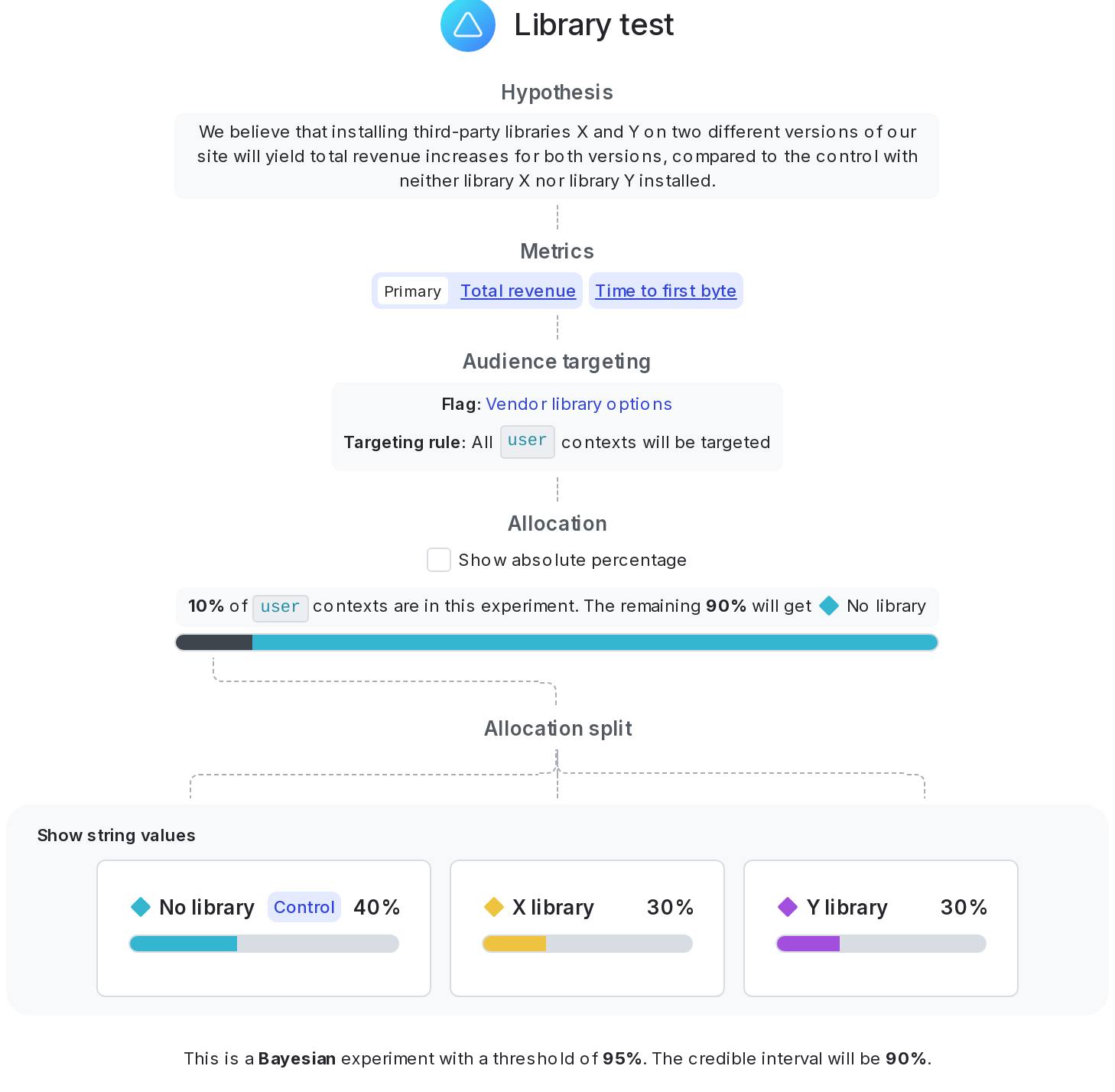Click the user badge in the allocation summary

(280, 607)
